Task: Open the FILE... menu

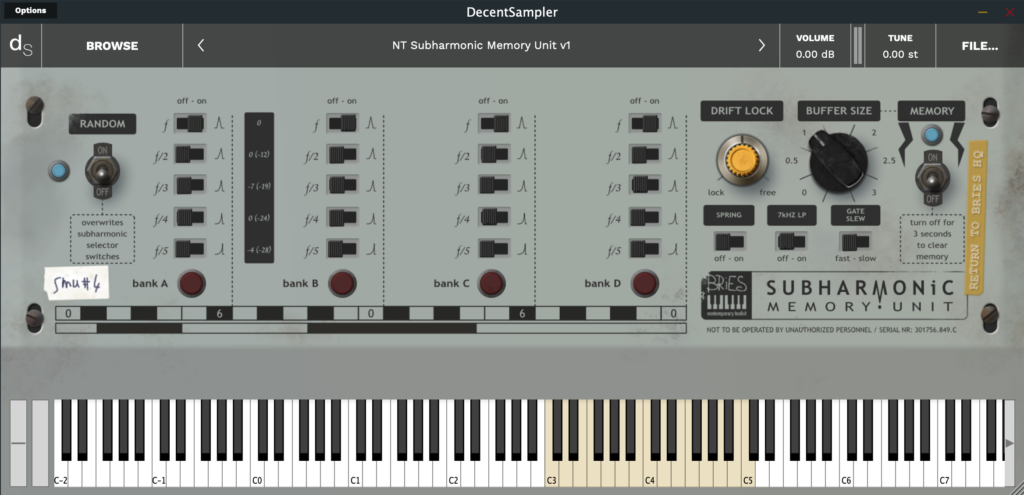Action: point(980,46)
